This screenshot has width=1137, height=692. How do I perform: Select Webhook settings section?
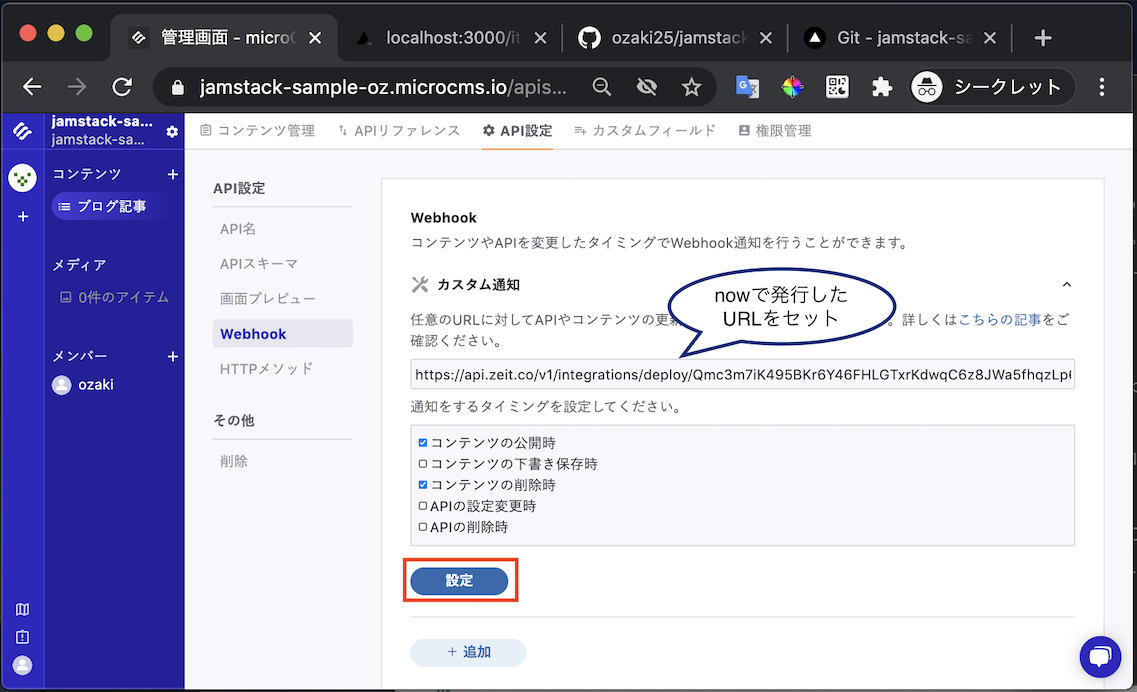click(x=283, y=334)
